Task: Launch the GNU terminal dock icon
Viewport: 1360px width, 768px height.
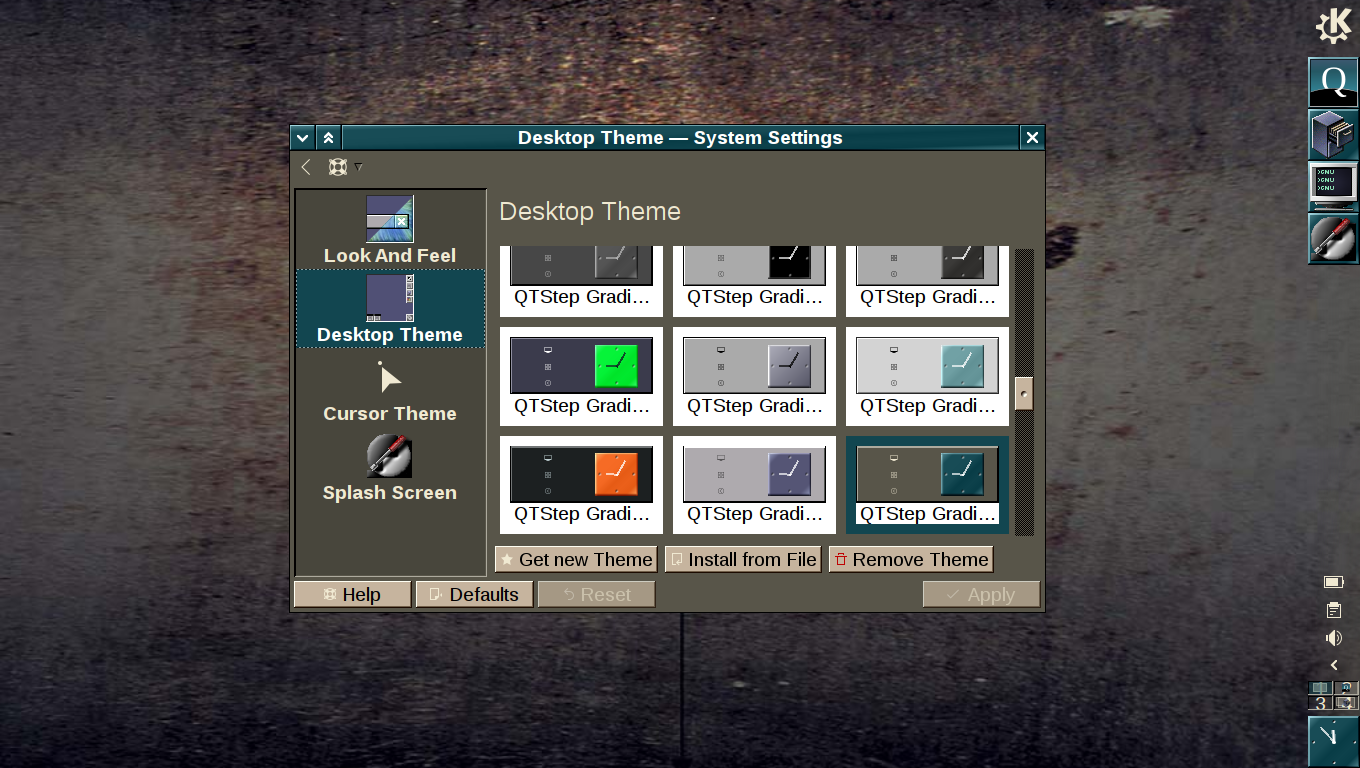Action: pos(1334,186)
